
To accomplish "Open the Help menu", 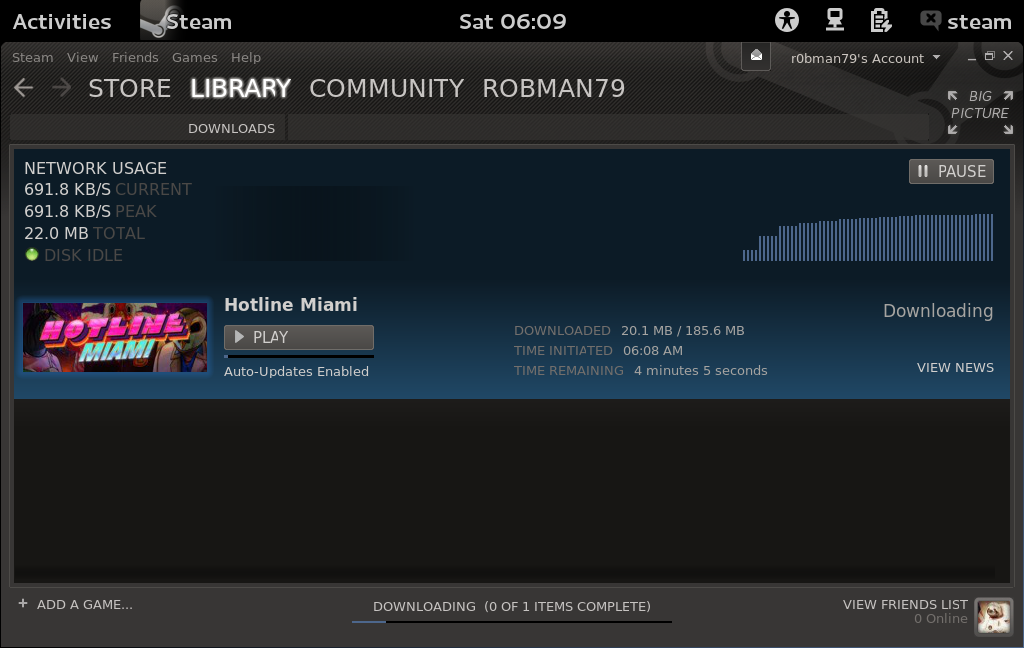I will [x=246, y=57].
